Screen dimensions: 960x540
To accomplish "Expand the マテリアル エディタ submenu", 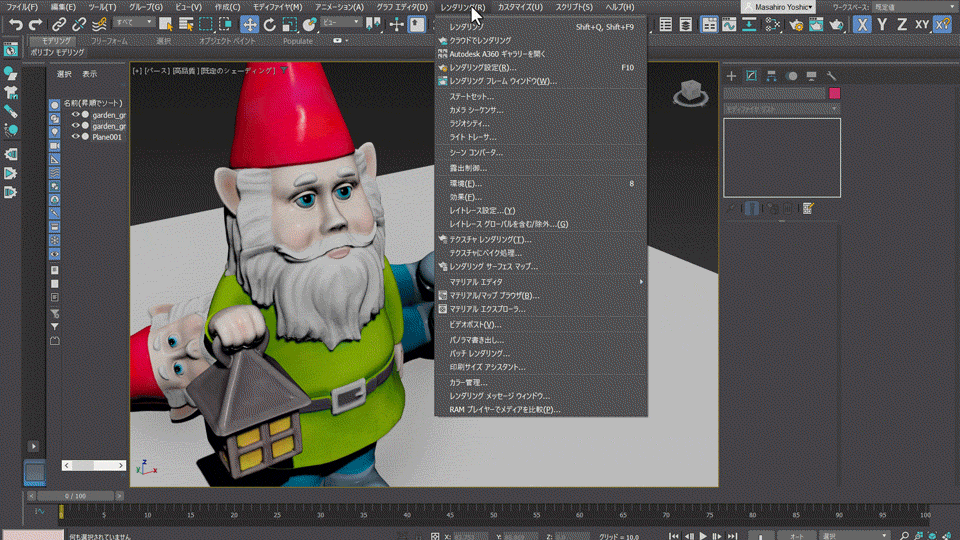I will click(x=541, y=282).
